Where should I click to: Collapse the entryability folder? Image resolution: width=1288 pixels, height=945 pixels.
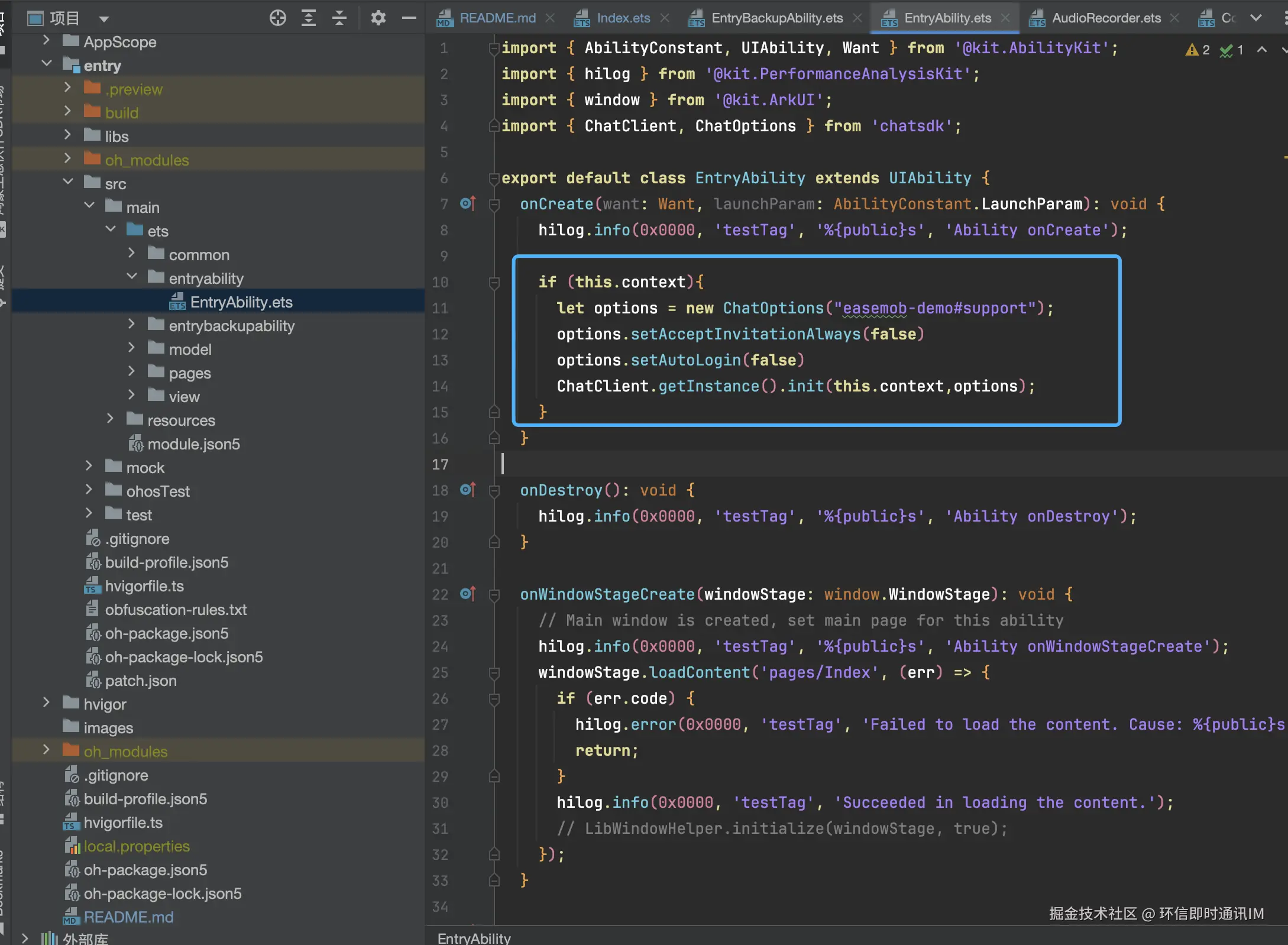pyautogui.click(x=132, y=277)
